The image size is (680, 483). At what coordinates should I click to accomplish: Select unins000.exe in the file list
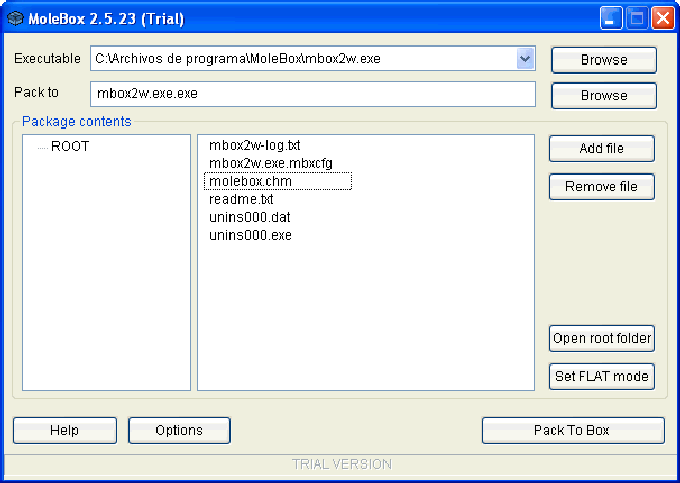click(x=250, y=235)
